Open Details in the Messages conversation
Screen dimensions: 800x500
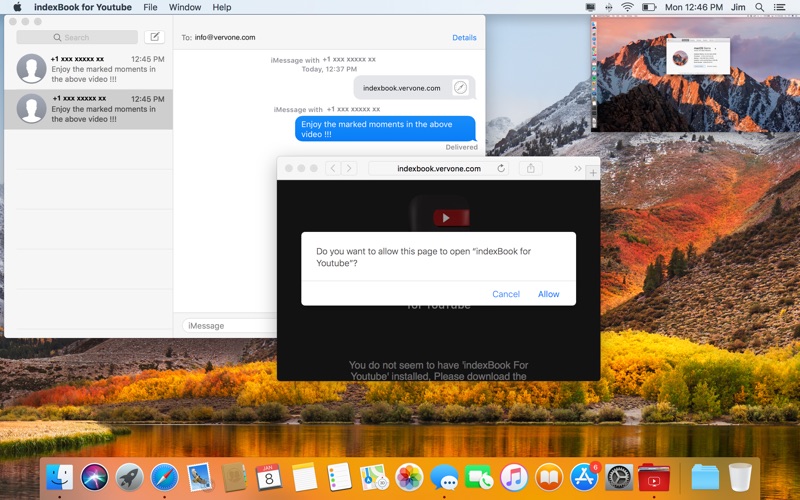click(464, 37)
